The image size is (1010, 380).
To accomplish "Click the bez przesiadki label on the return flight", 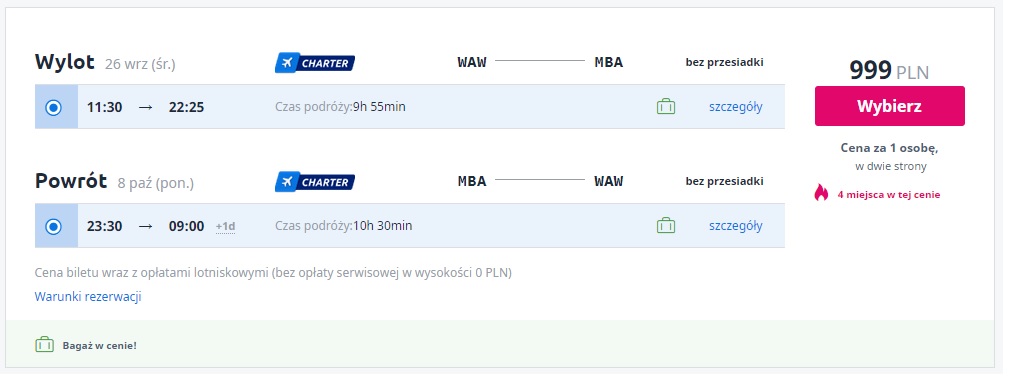I will 725,182.
